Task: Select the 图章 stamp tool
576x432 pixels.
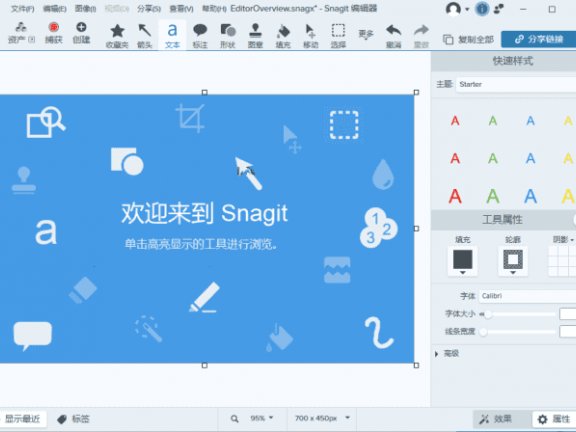Action: click(x=255, y=36)
